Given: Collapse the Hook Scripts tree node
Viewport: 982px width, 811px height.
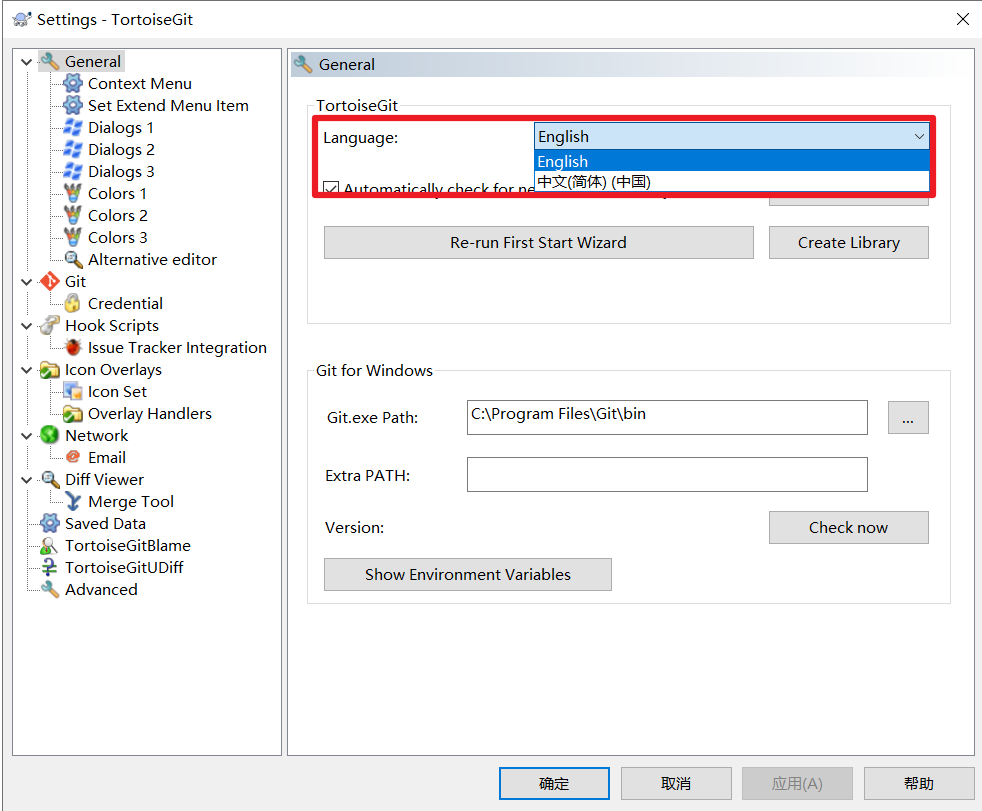Looking at the screenshot, I should click(x=26, y=326).
